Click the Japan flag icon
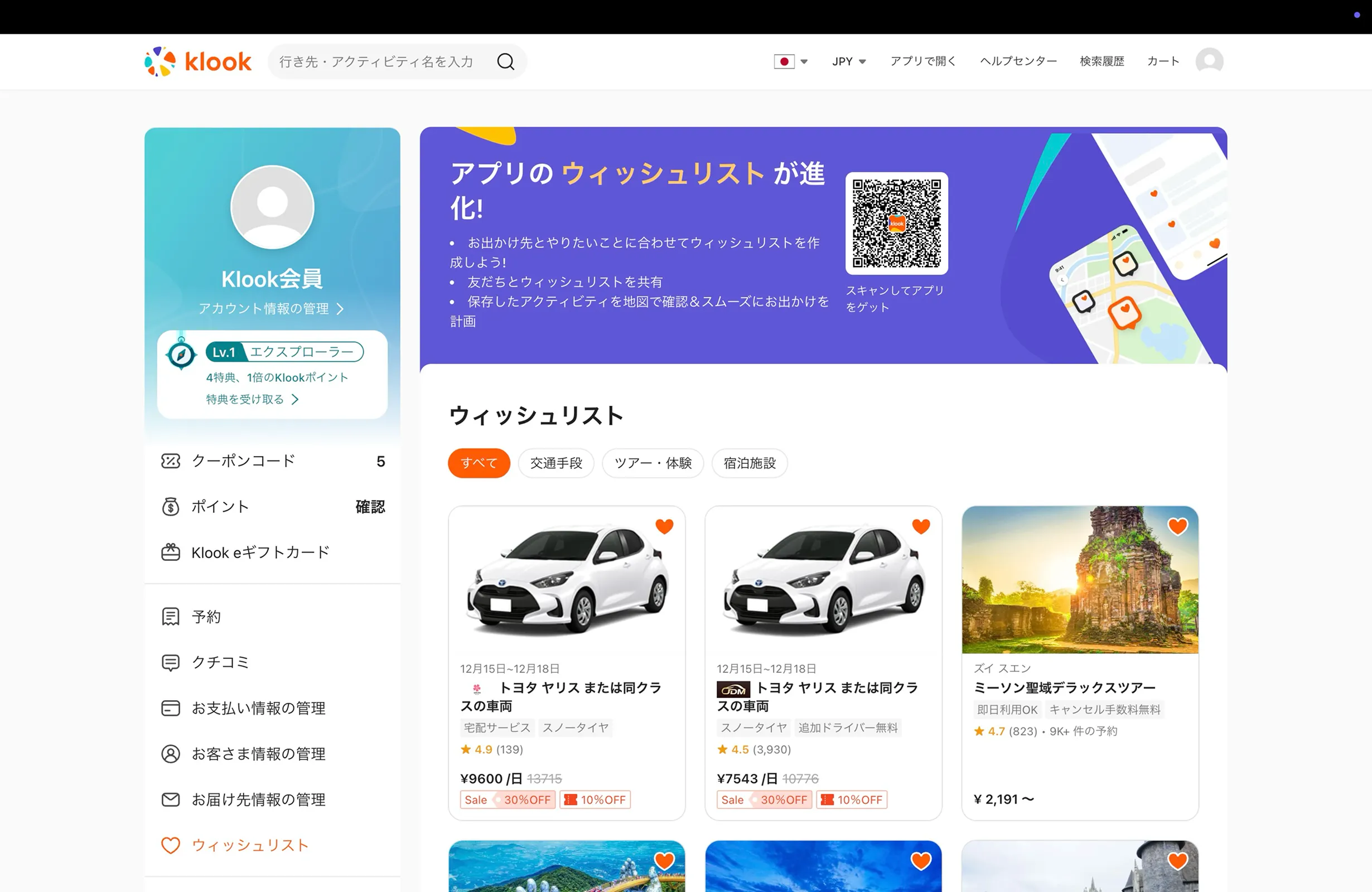 784,61
